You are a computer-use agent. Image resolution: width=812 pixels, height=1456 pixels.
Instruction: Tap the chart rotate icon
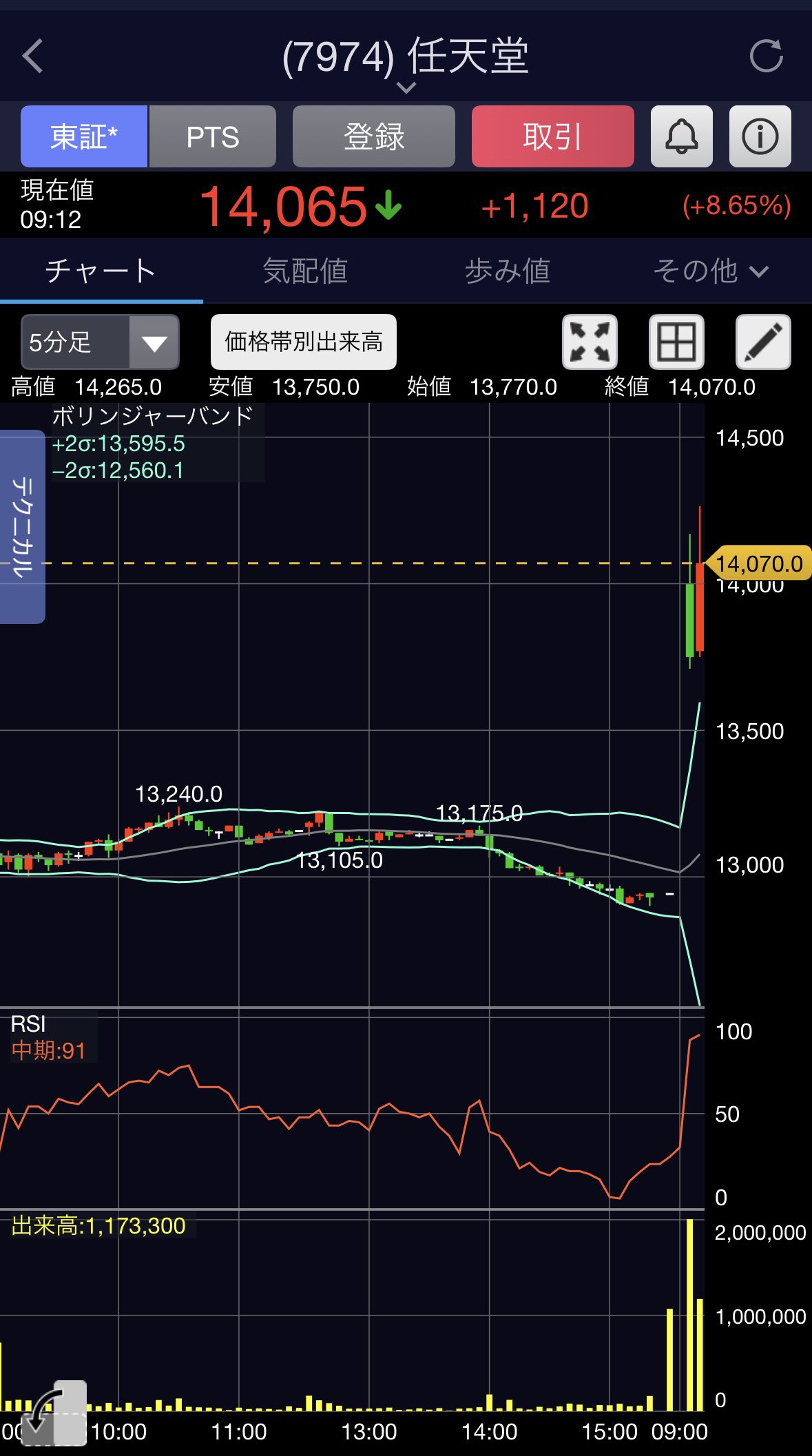coord(54,1413)
